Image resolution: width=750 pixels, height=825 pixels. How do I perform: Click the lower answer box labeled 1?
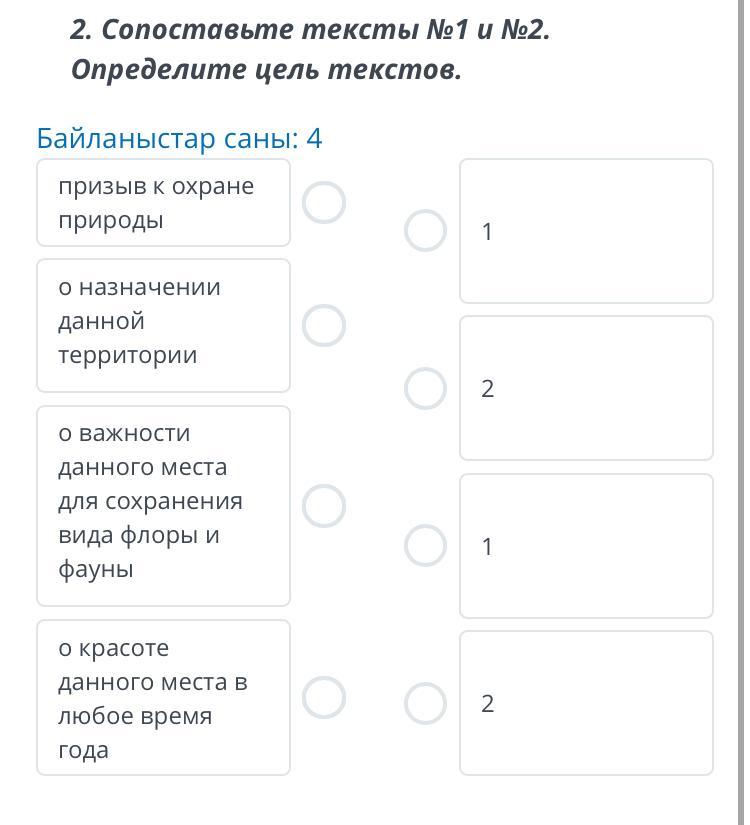coord(586,546)
